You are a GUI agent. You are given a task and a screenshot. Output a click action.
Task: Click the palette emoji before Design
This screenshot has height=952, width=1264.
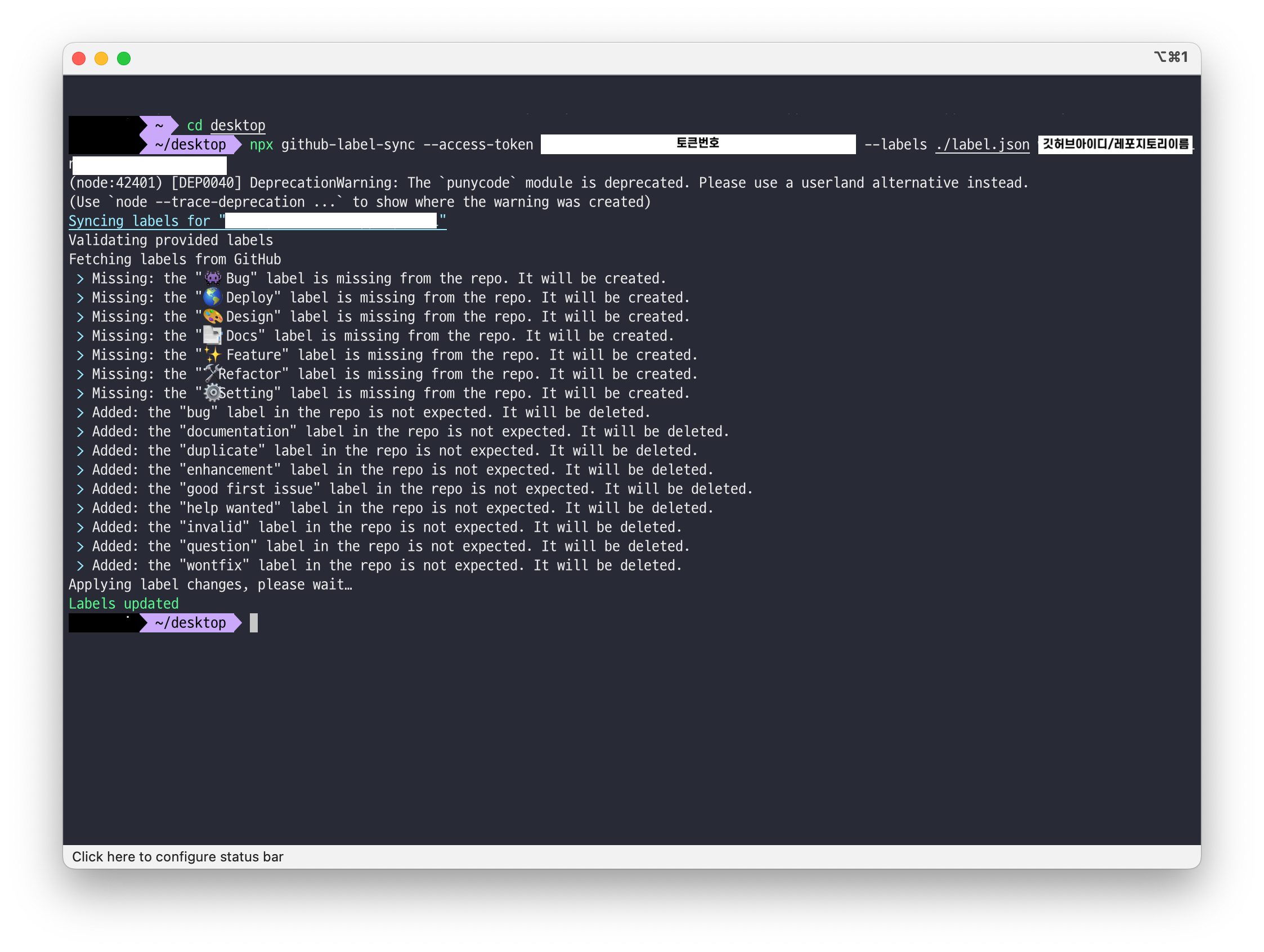click(213, 317)
